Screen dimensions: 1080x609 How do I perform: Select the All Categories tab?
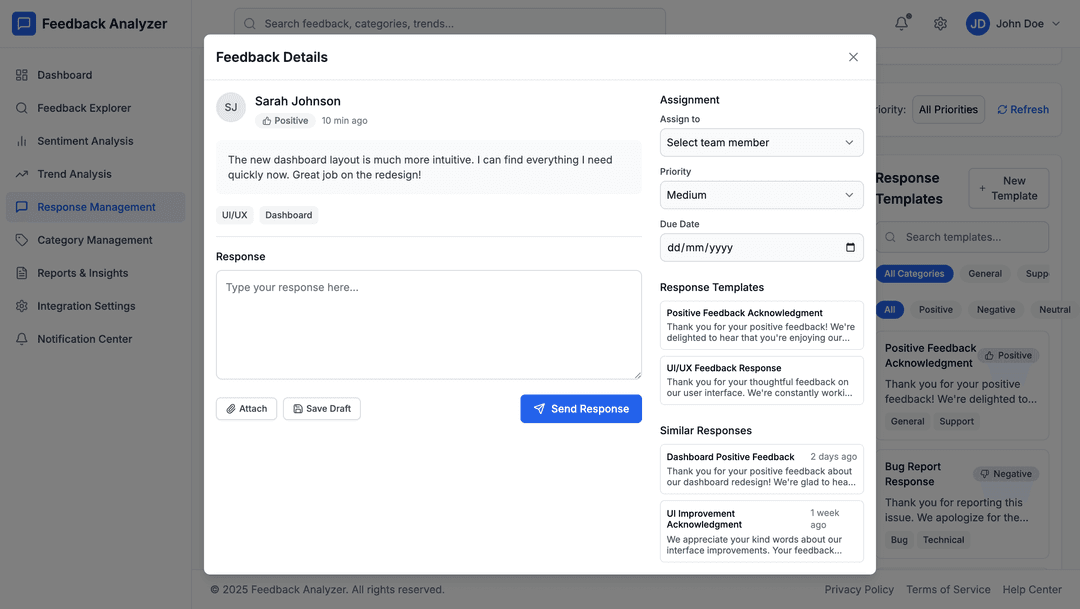point(914,273)
